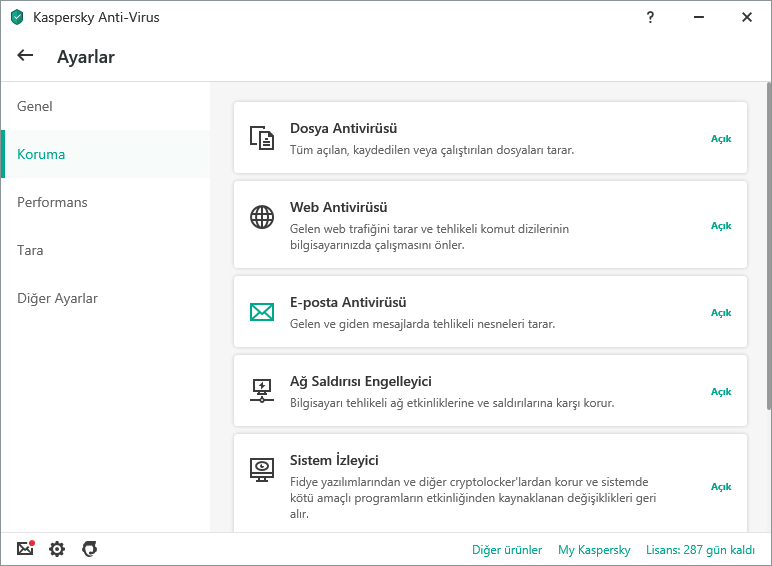Image resolution: width=772 pixels, height=566 pixels.
Task: Click the Ağ Saldırısı Engelleyici network icon
Action: [262, 391]
